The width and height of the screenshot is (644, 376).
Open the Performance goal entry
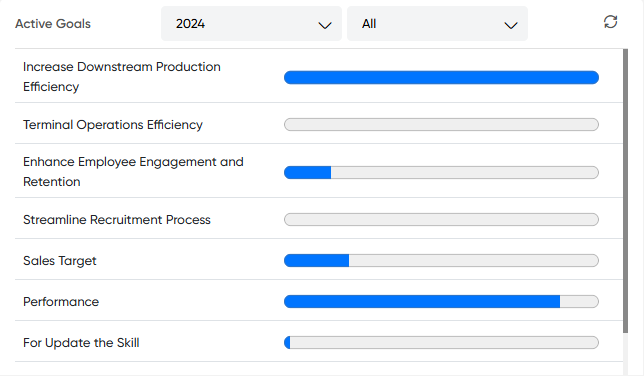click(61, 302)
